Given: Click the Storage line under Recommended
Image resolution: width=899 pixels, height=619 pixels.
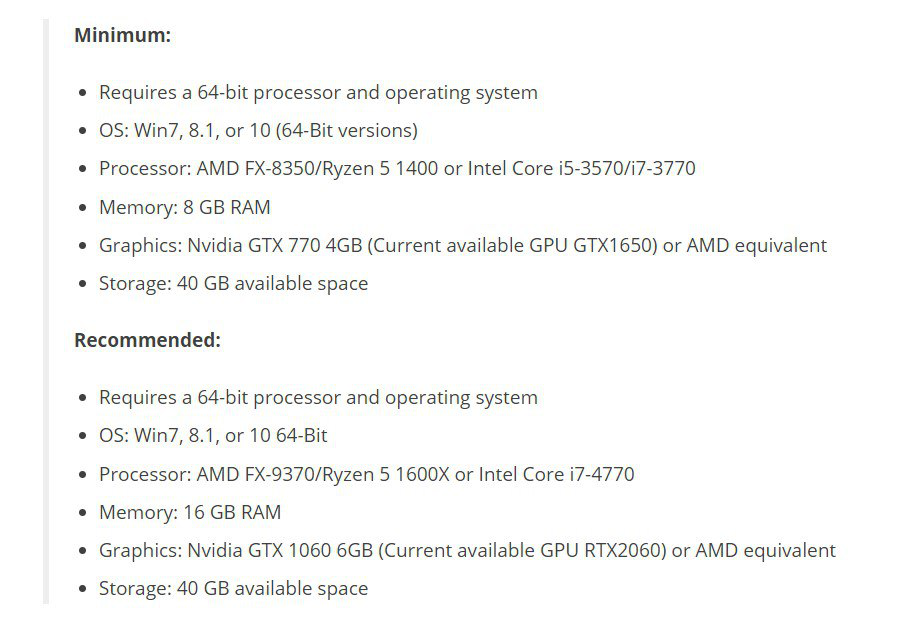Looking at the screenshot, I should 233,589.
